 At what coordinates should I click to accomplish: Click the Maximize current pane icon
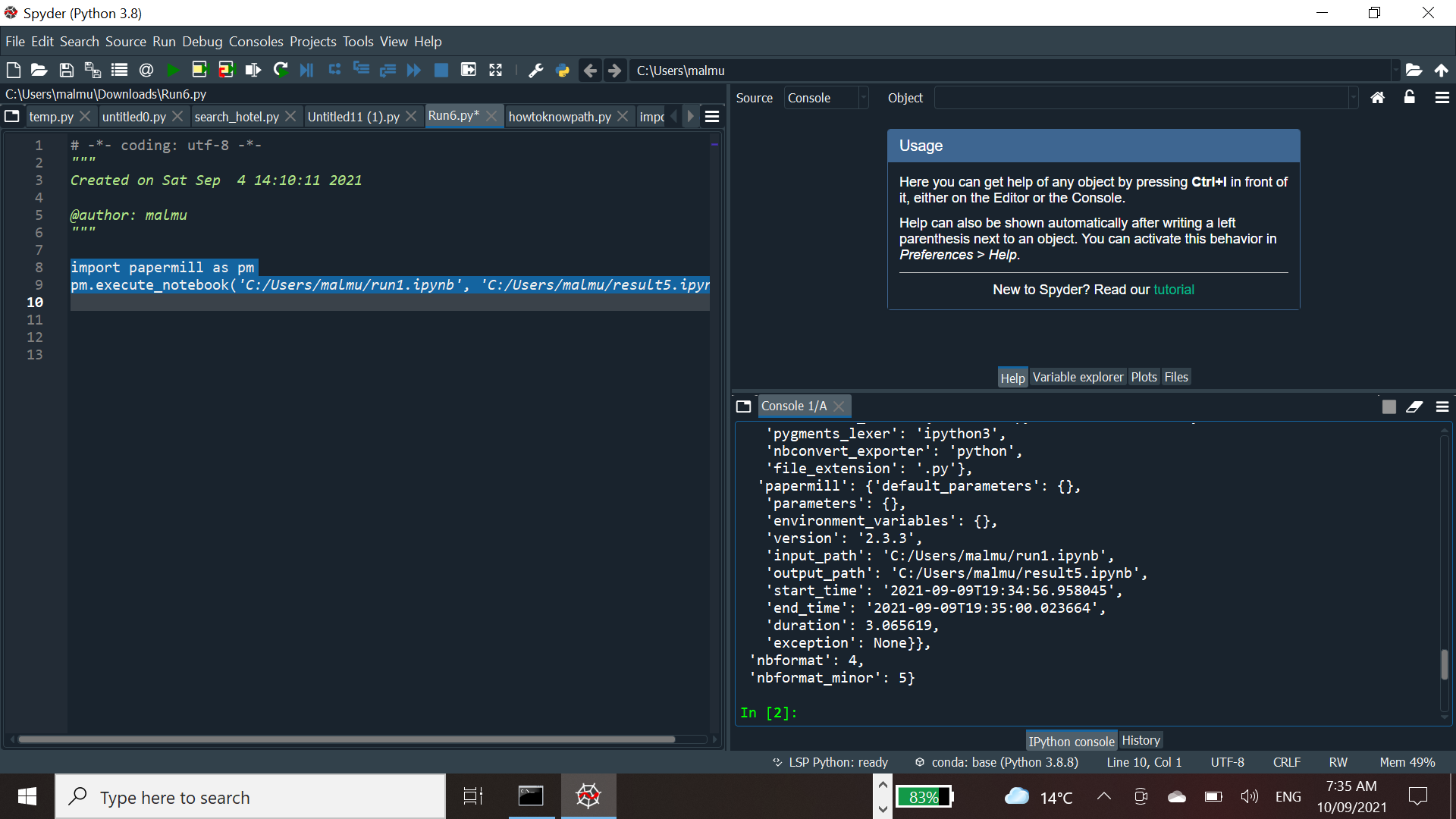click(x=495, y=70)
